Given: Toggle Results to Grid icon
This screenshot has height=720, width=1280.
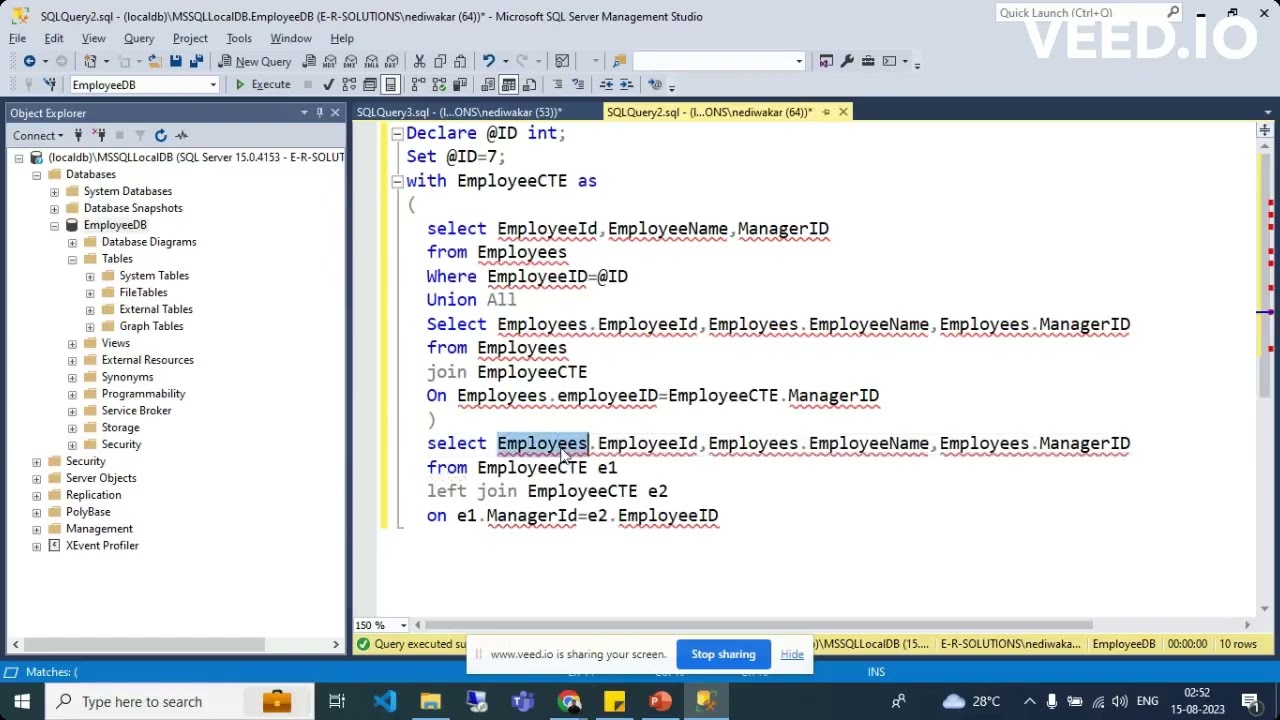Looking at the screenshot, I should (509, 85).
